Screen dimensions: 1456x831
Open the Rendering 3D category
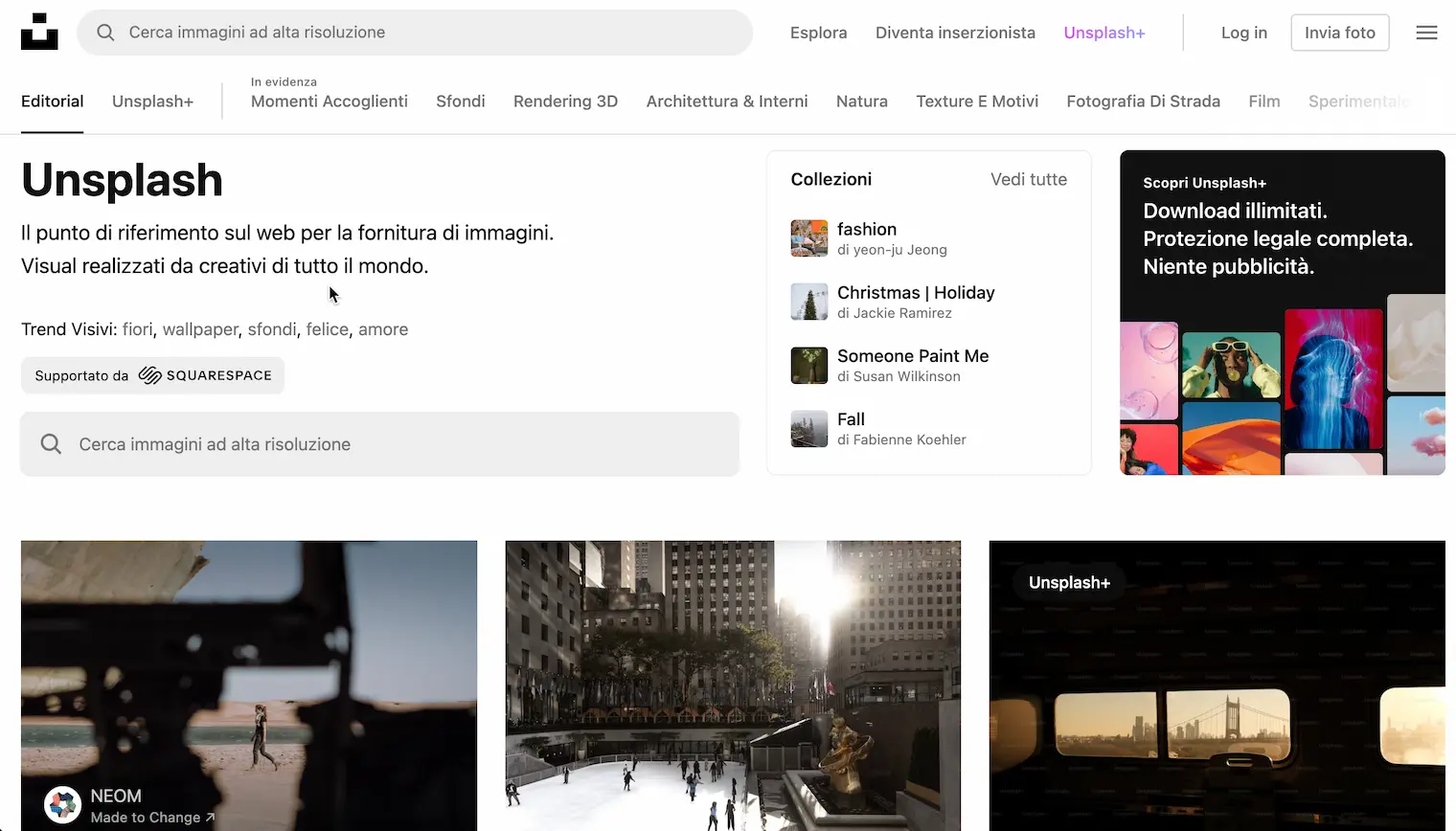click(565, 101)
